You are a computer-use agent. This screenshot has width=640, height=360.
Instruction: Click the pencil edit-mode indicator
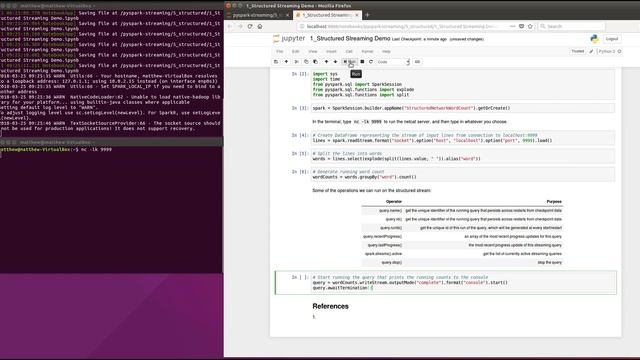tap(591, 51)
